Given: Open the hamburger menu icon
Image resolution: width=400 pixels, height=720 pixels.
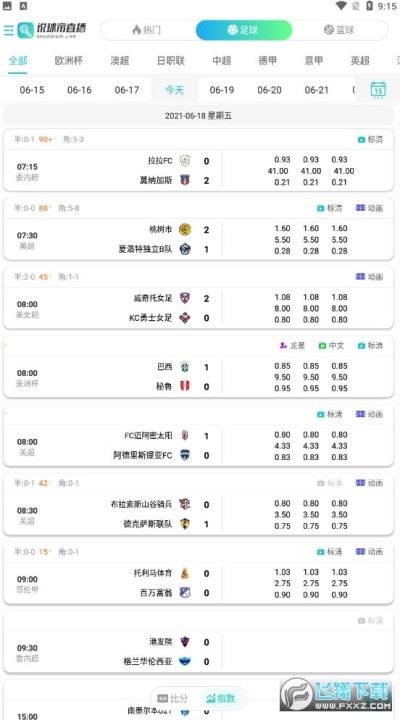Looking at the screenshot, I should pos(8,30).
